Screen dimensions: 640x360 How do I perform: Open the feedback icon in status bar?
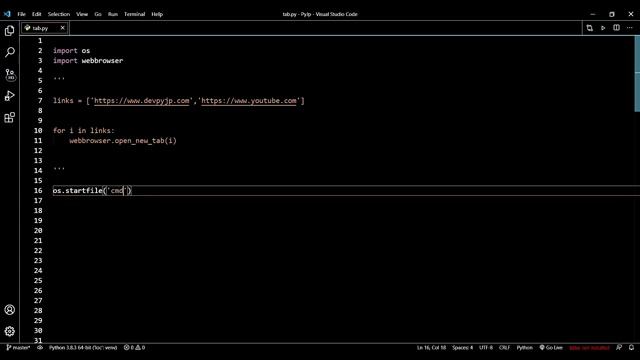619,348
